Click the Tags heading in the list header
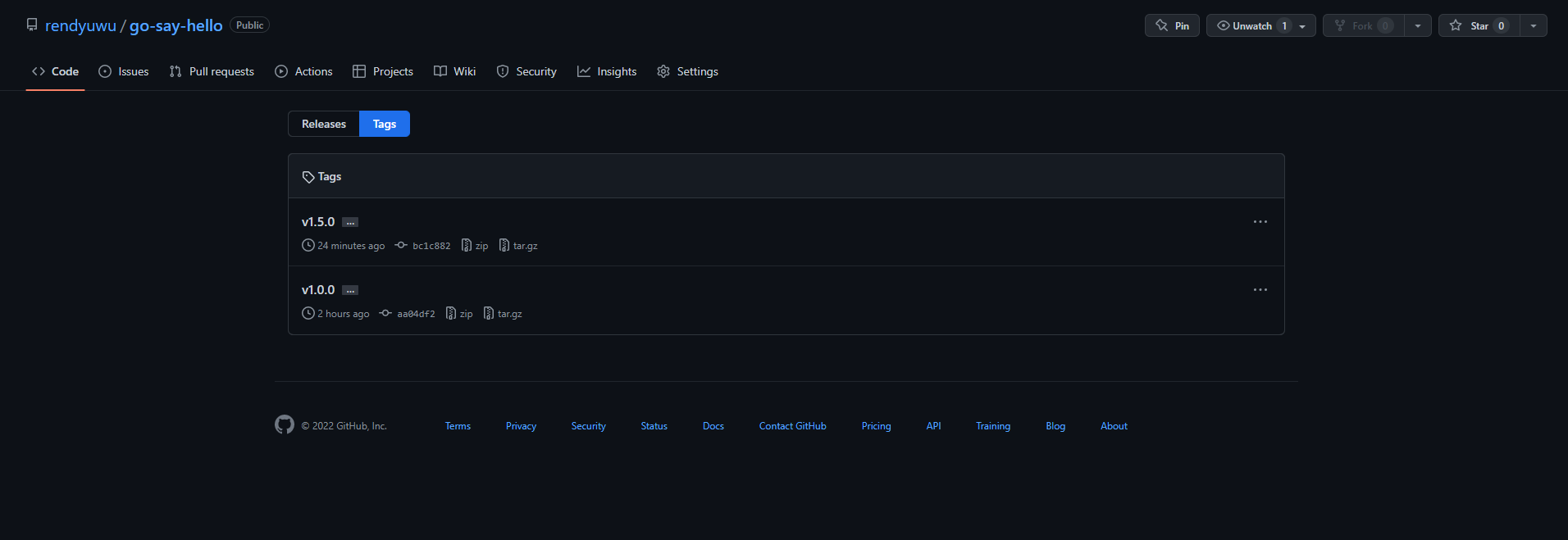 (330, 177)
